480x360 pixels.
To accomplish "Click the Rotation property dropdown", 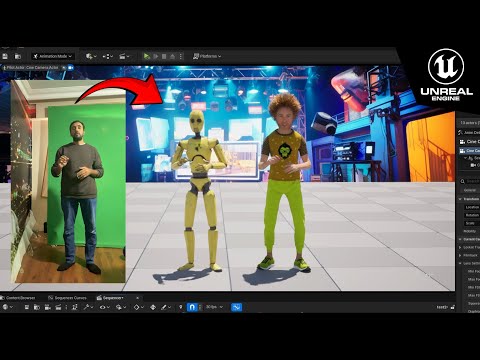I will (472, 215).
